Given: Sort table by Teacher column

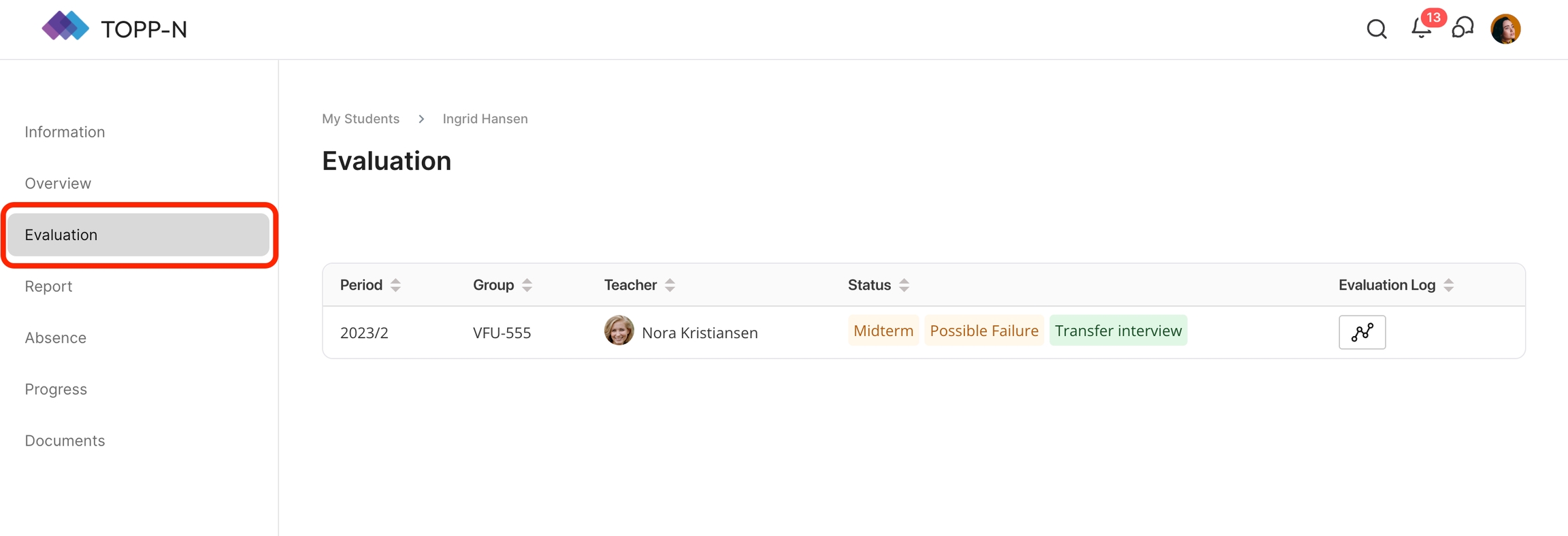Looking at the screenshot, I should [670, 285].
